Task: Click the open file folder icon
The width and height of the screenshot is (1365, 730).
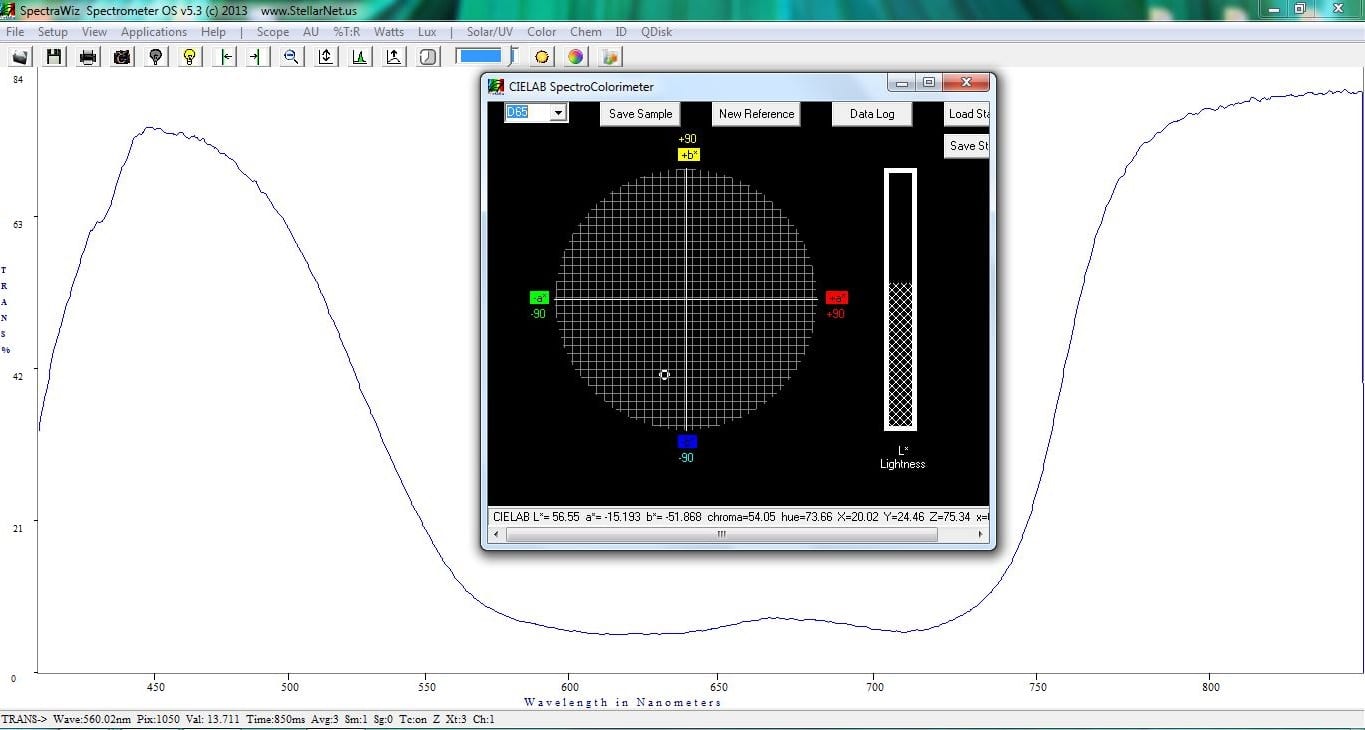Action: (20, 57)
